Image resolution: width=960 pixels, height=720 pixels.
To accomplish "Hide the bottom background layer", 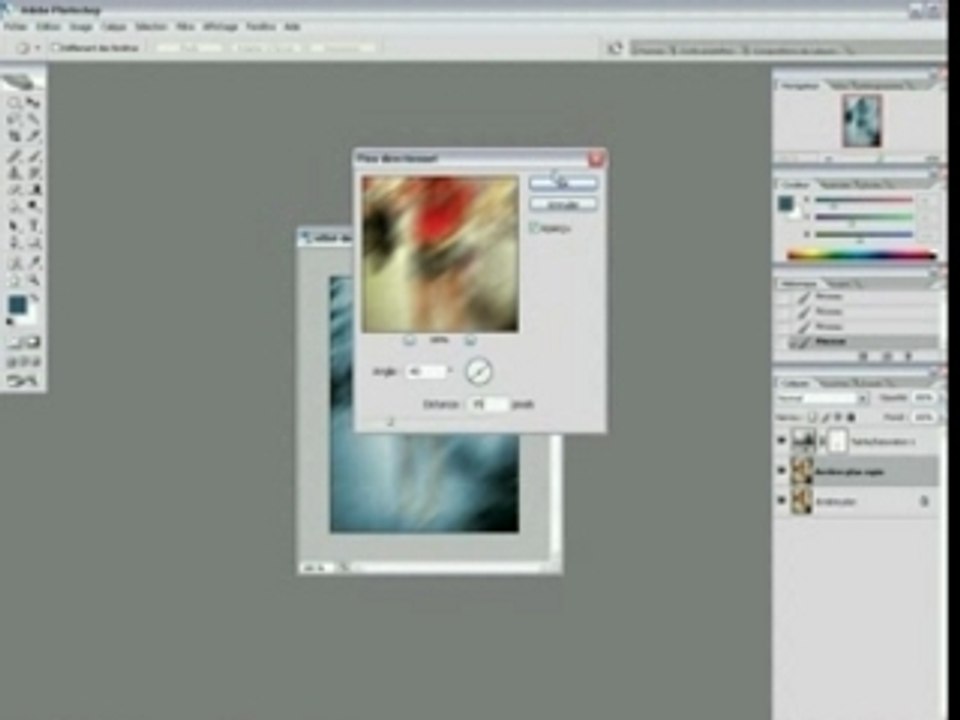I will pos(781,500).
